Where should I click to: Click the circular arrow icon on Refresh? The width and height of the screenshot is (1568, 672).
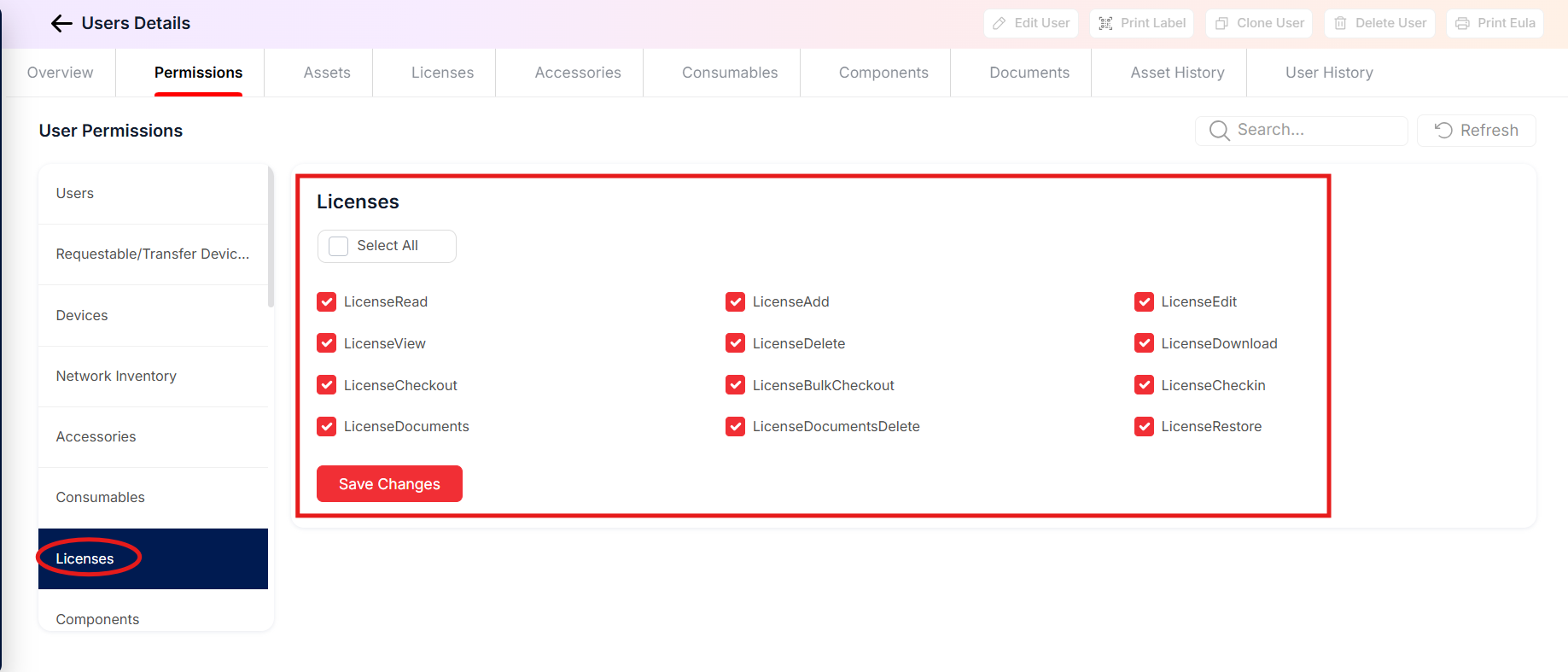point(1443,131)
